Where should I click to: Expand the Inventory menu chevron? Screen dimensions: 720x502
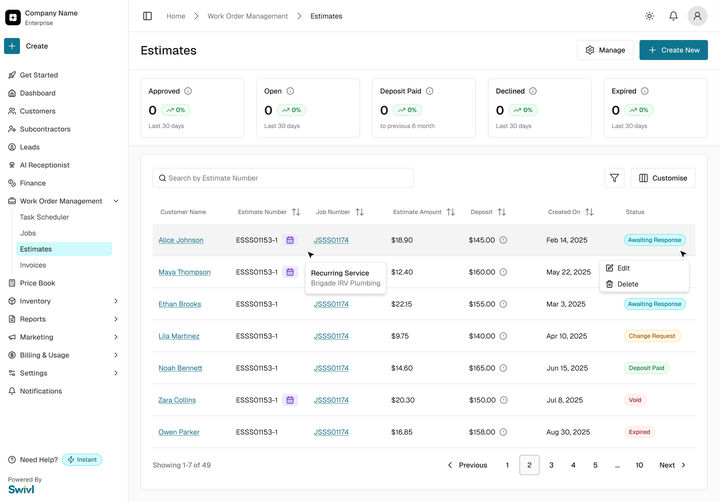116,301
